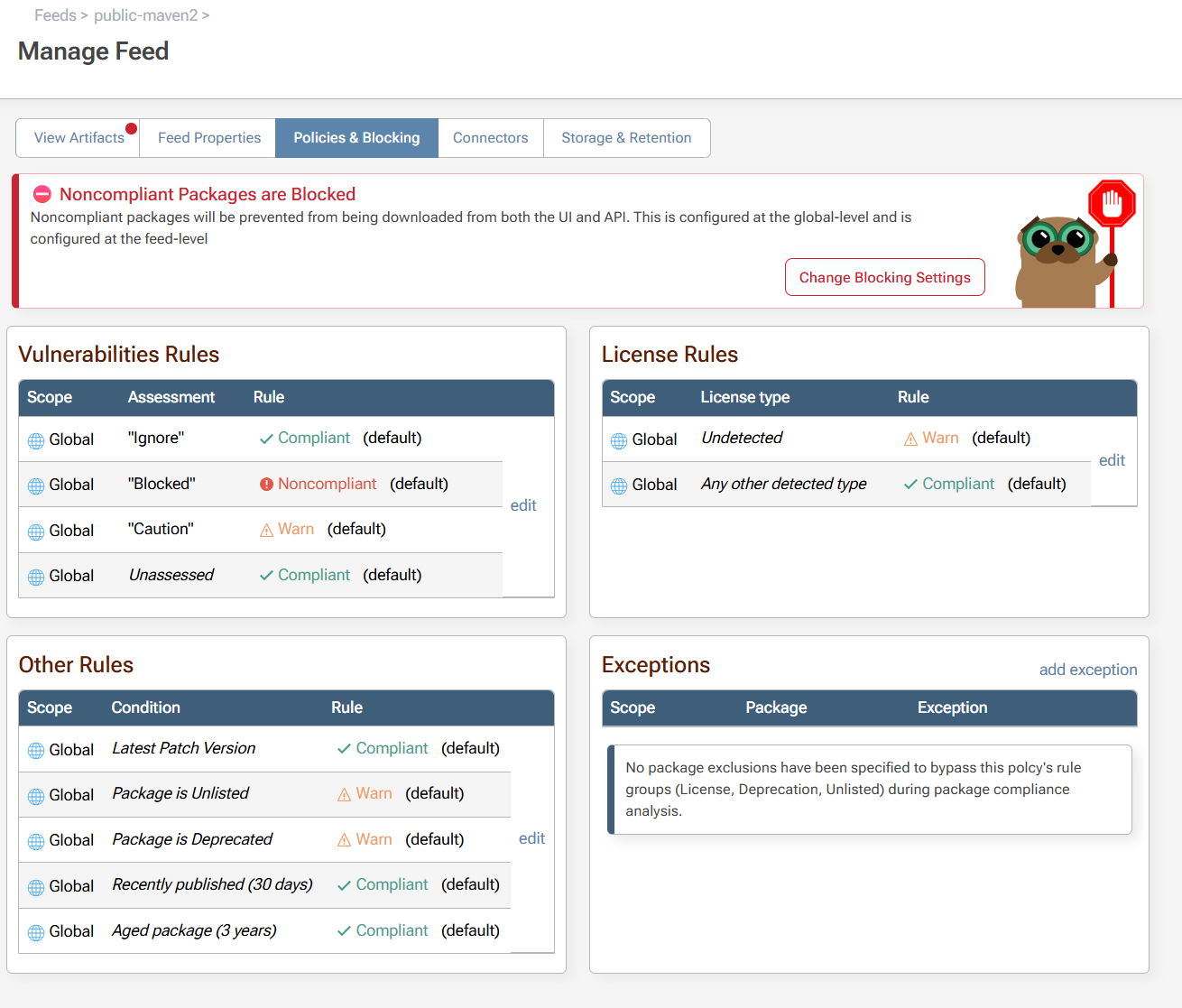1182x1008 pixels.
Task: Open the Storage & Retention tab
Action: tap(626, 138)
